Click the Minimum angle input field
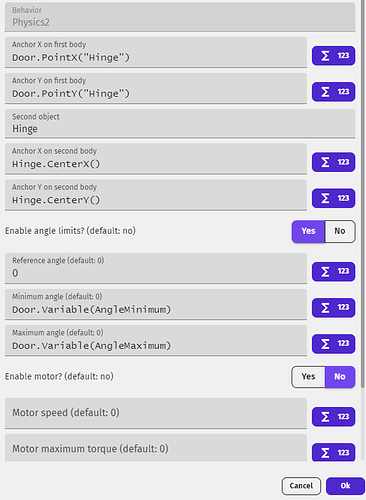Viewport: 366px width, 500px height. click(x=156, y=305)
